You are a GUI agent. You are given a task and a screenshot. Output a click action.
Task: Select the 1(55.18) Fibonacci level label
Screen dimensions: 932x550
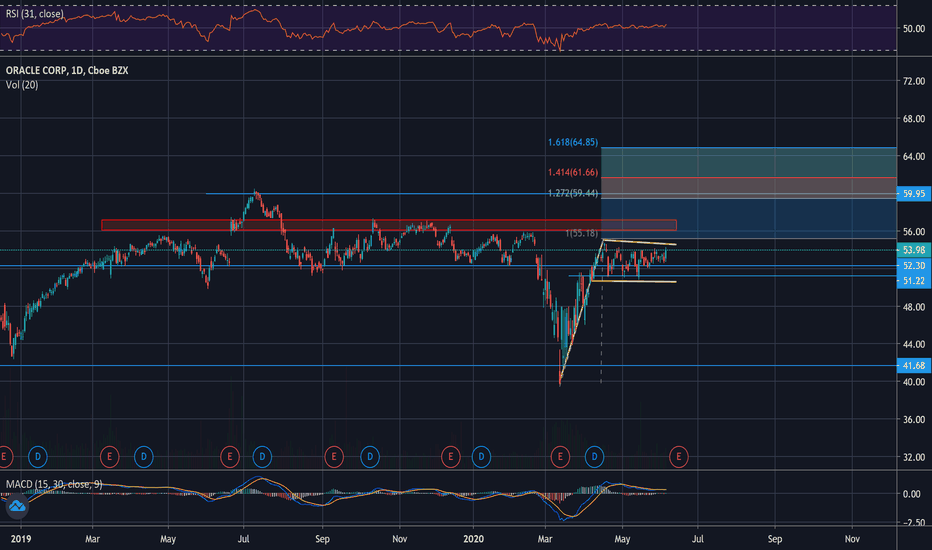pyautogui.click(x=582, y=233)
